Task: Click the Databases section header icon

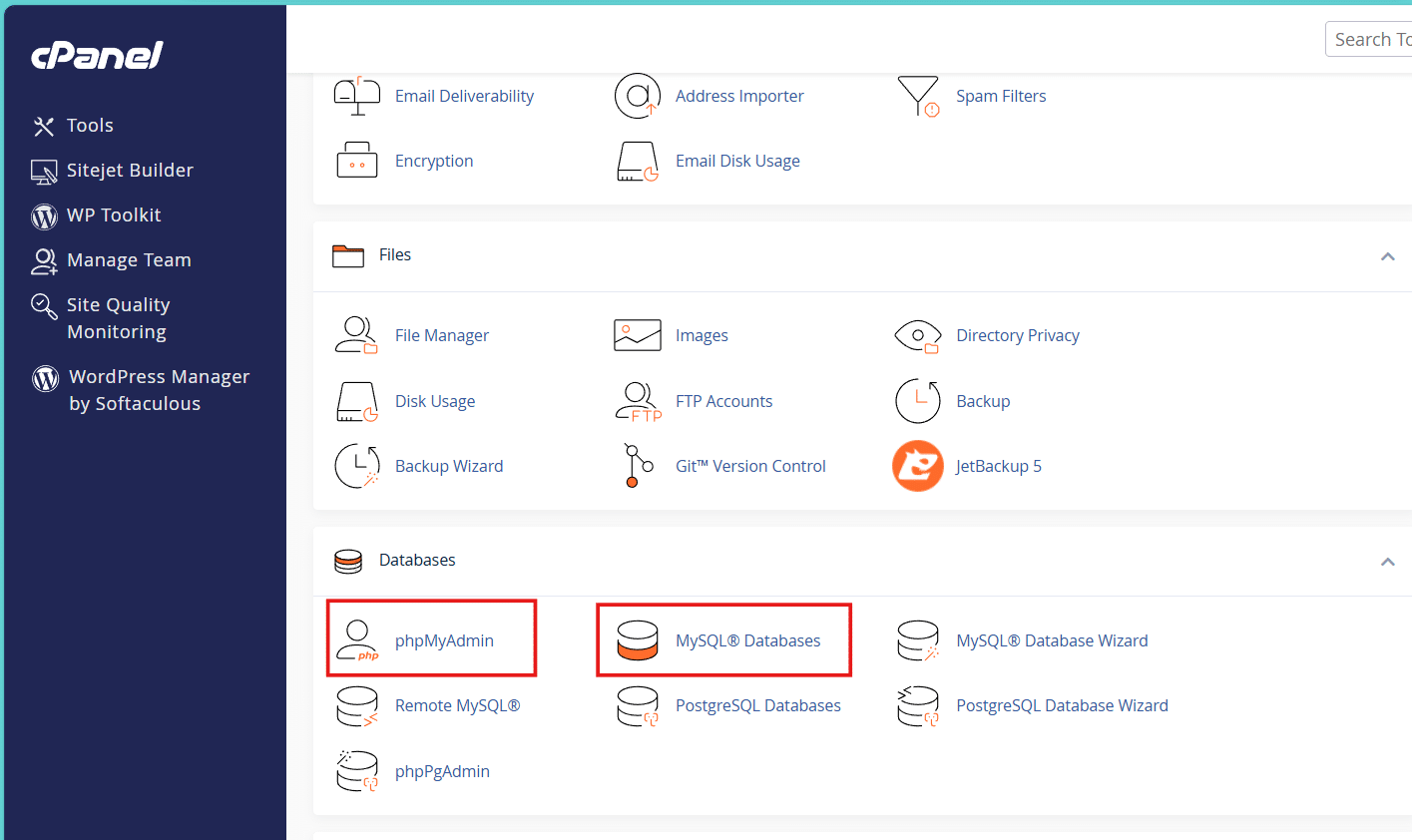Action: coord(348,561)
